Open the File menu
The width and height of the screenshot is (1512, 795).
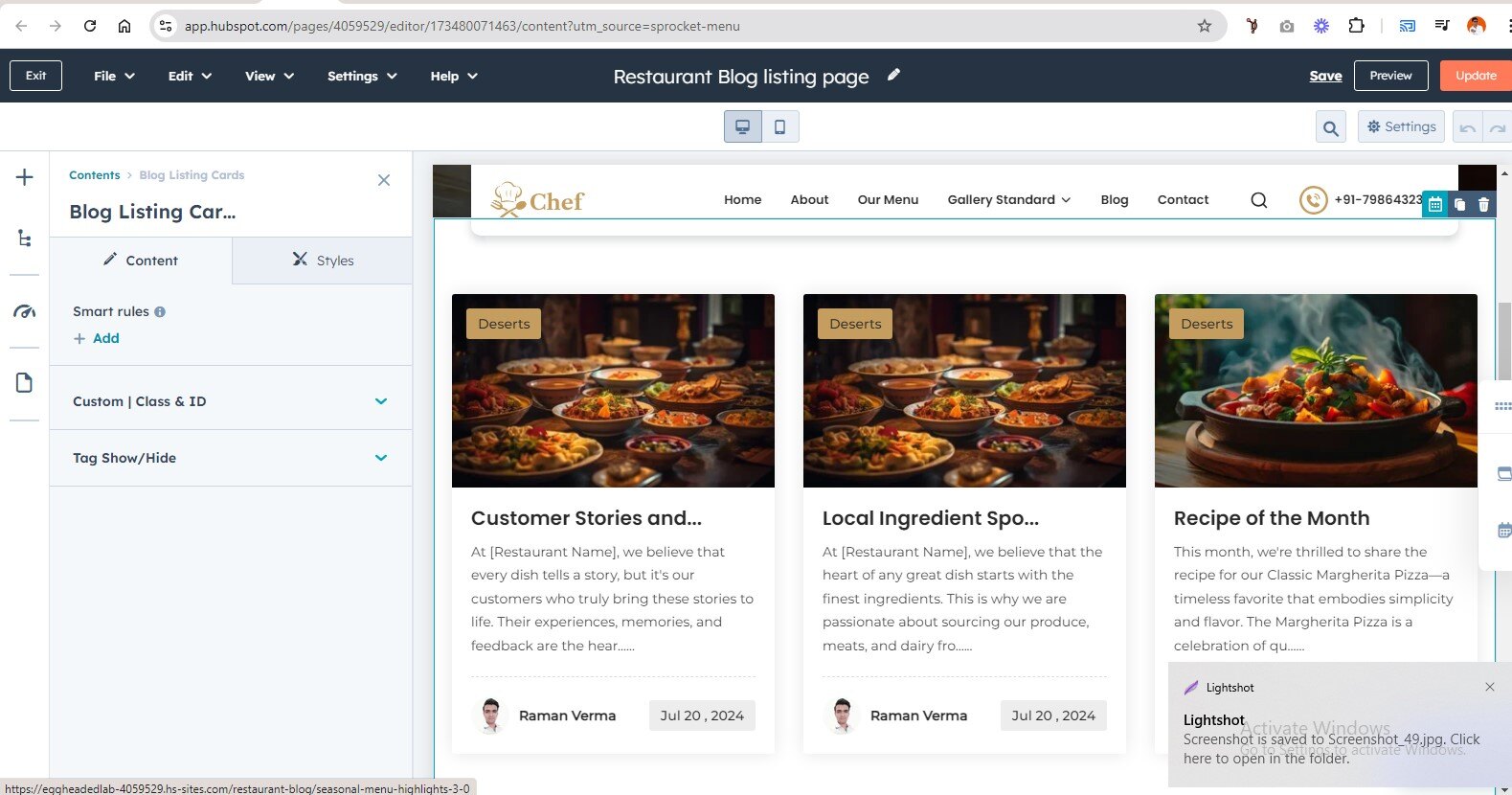114,76
